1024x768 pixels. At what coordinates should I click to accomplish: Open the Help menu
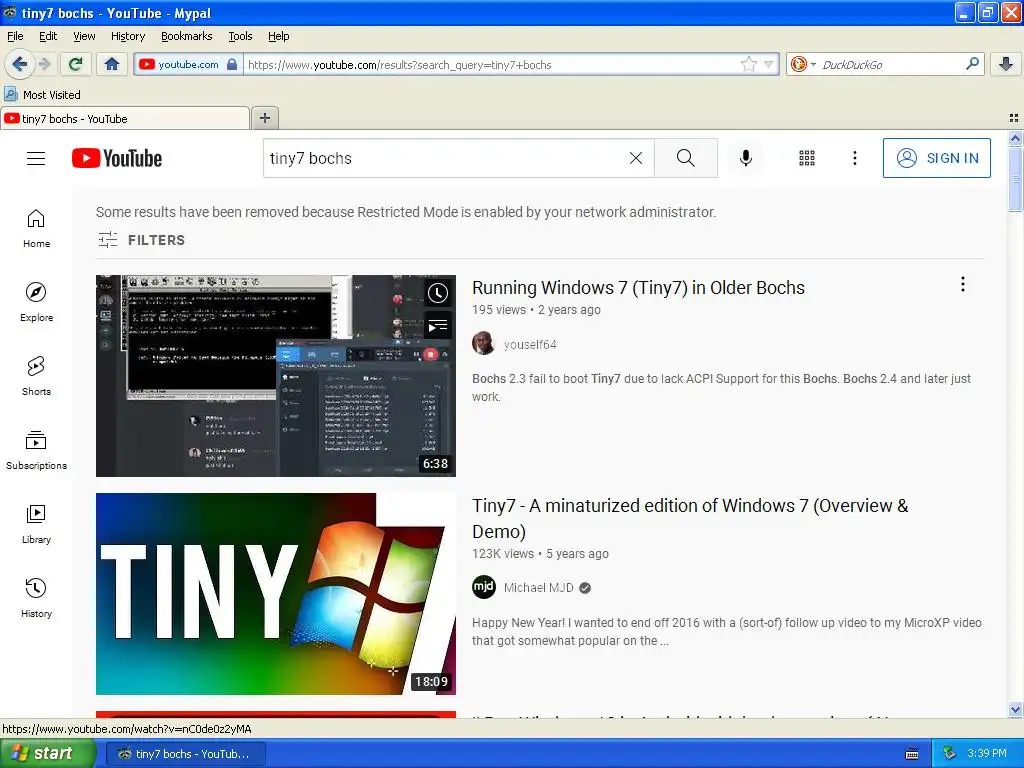(x=278, y=36)
